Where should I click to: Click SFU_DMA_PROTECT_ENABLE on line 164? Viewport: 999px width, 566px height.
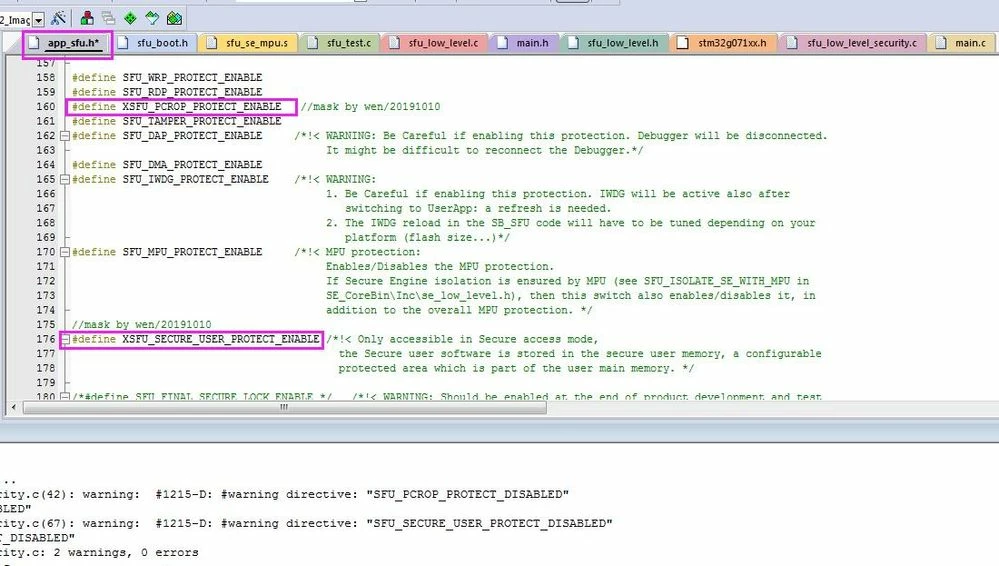coord(192,165)
